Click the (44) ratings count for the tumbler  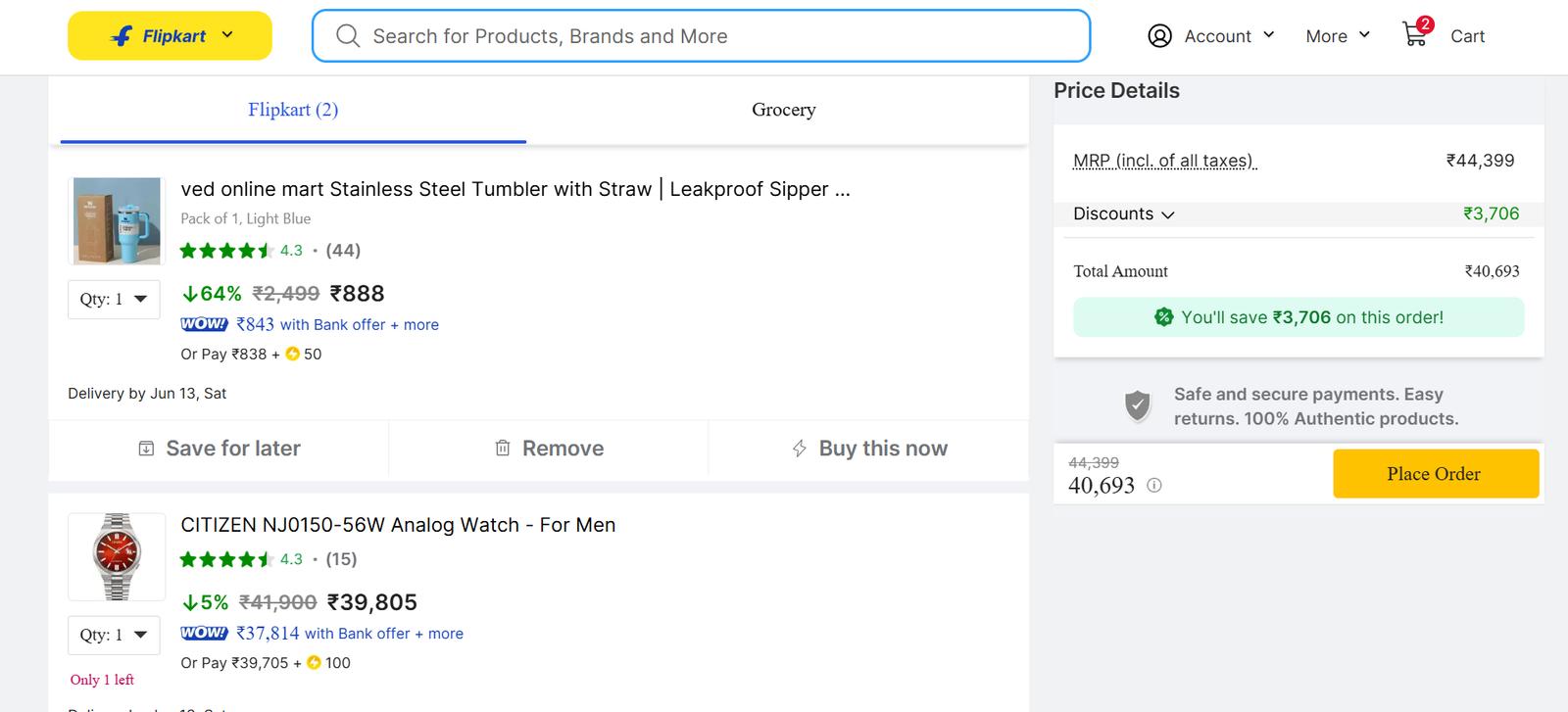tap(343, 251)
